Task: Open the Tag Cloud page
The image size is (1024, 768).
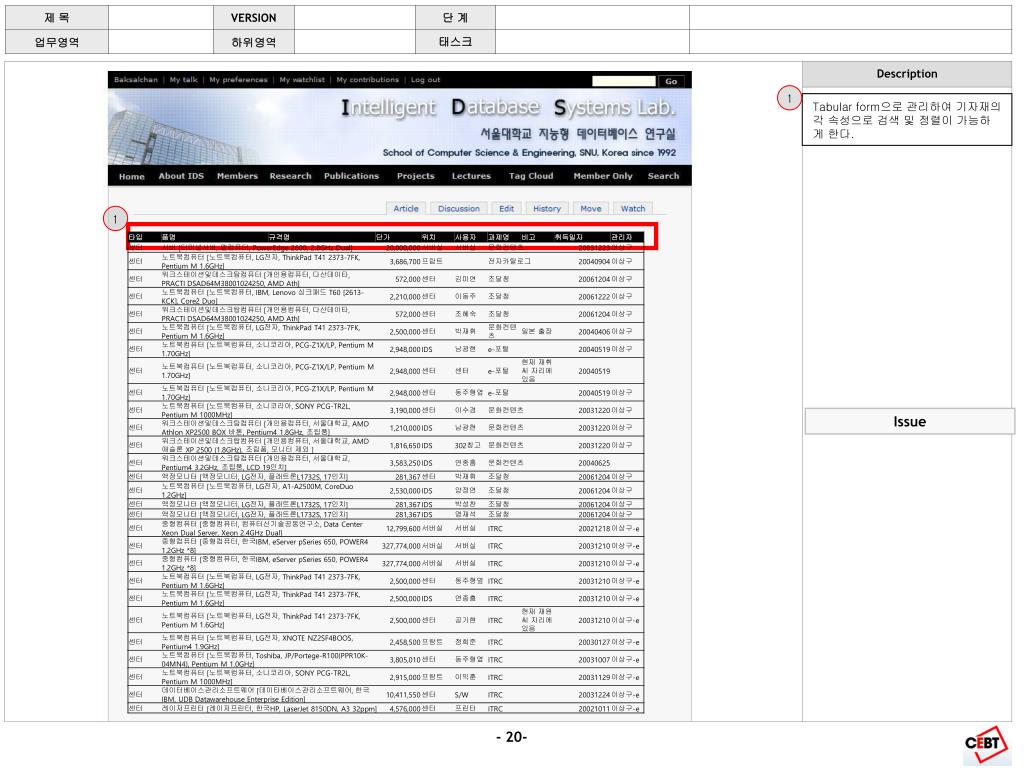Action: 531,176
